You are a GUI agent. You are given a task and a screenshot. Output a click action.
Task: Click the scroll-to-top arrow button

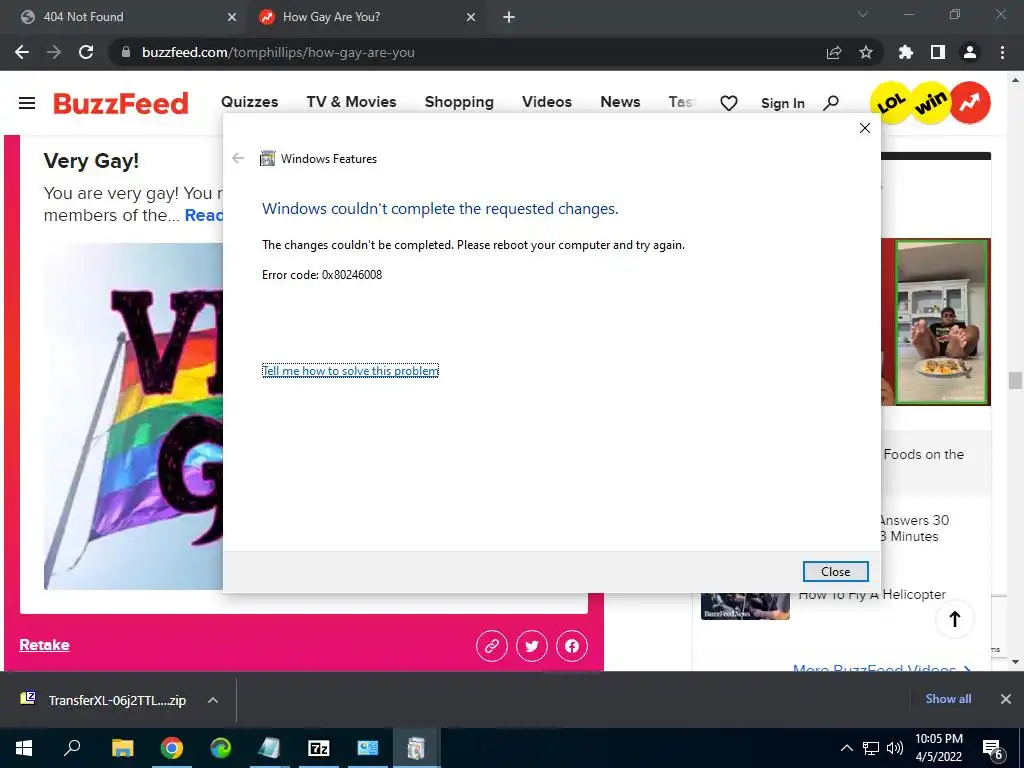tap(955, 618)
